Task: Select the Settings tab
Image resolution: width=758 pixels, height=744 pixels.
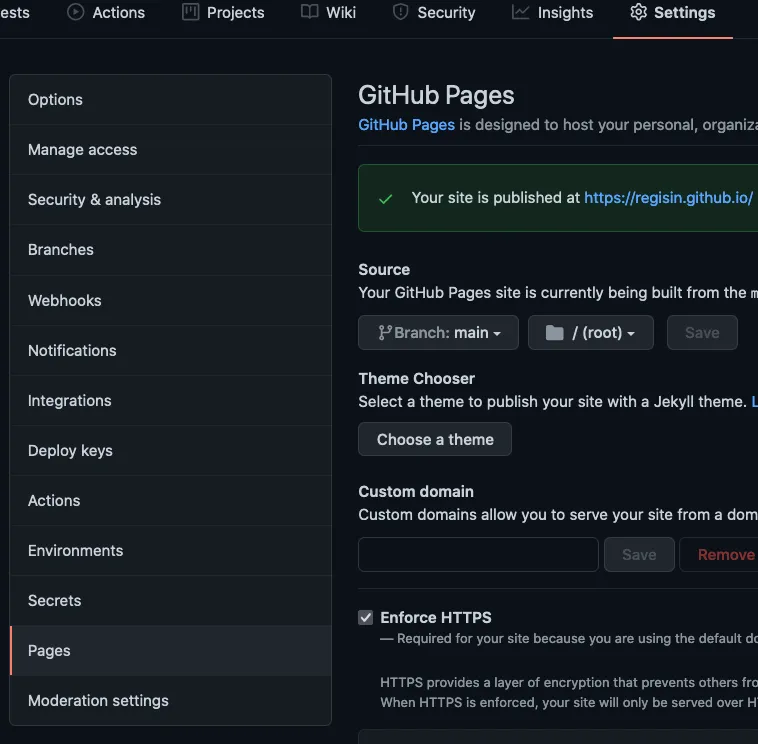Action: (x=673, y=13)
